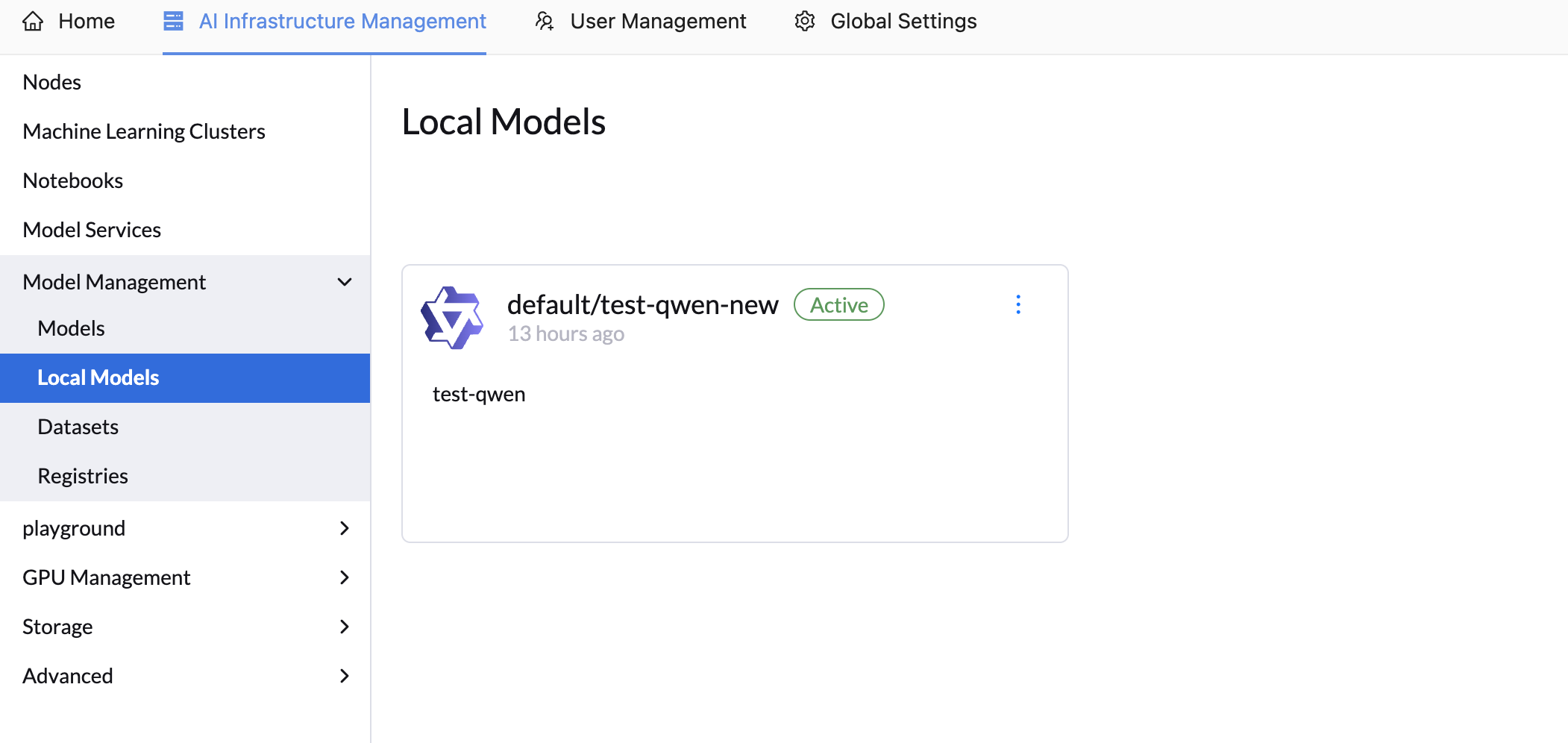Open the default/test-qwen-new model title
The height and width of the screenshot is (743, 1568).
coord(642,304)
